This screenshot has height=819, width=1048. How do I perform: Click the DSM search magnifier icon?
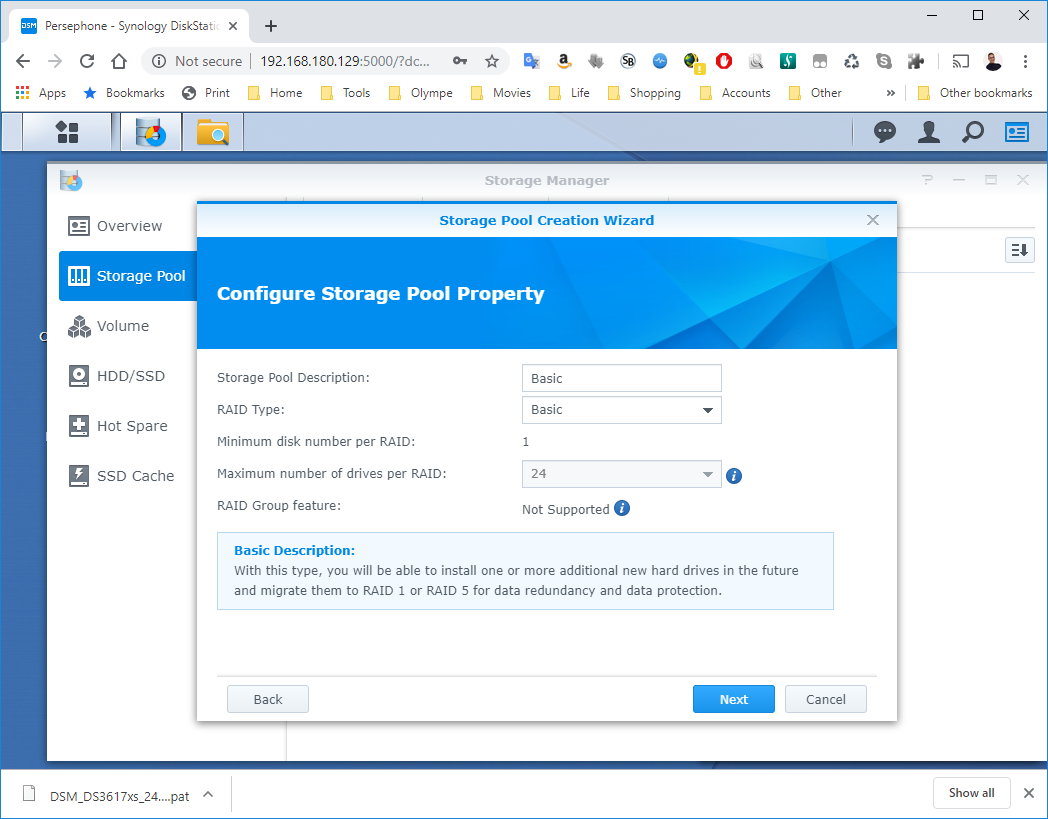pos(972,132)
